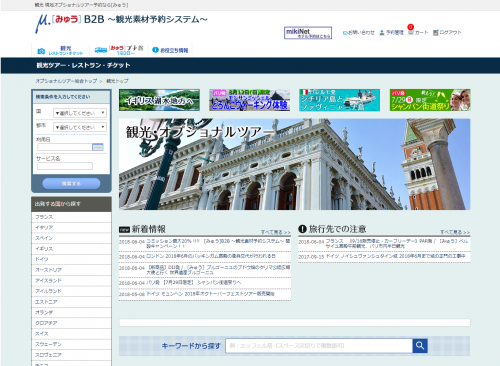Open the cart icon in header
Viewport: 500px width, 366px height.
point(411,33)
